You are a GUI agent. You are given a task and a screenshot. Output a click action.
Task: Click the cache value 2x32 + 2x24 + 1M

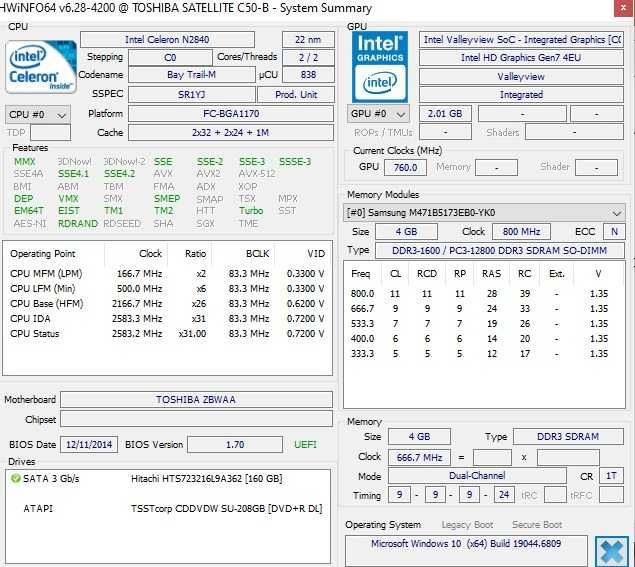(x=231, y=133)
